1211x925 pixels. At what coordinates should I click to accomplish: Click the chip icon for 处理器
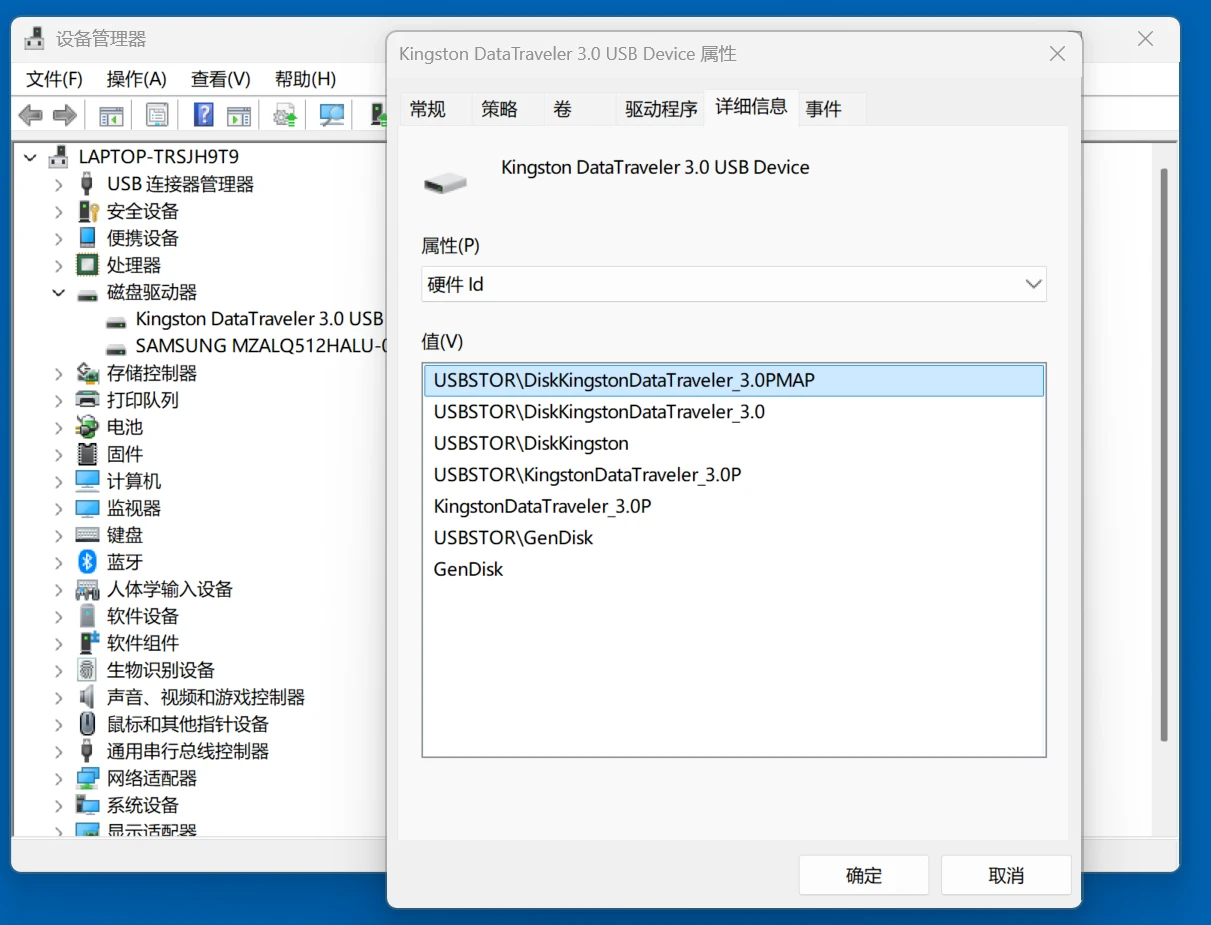pos(88,265)
